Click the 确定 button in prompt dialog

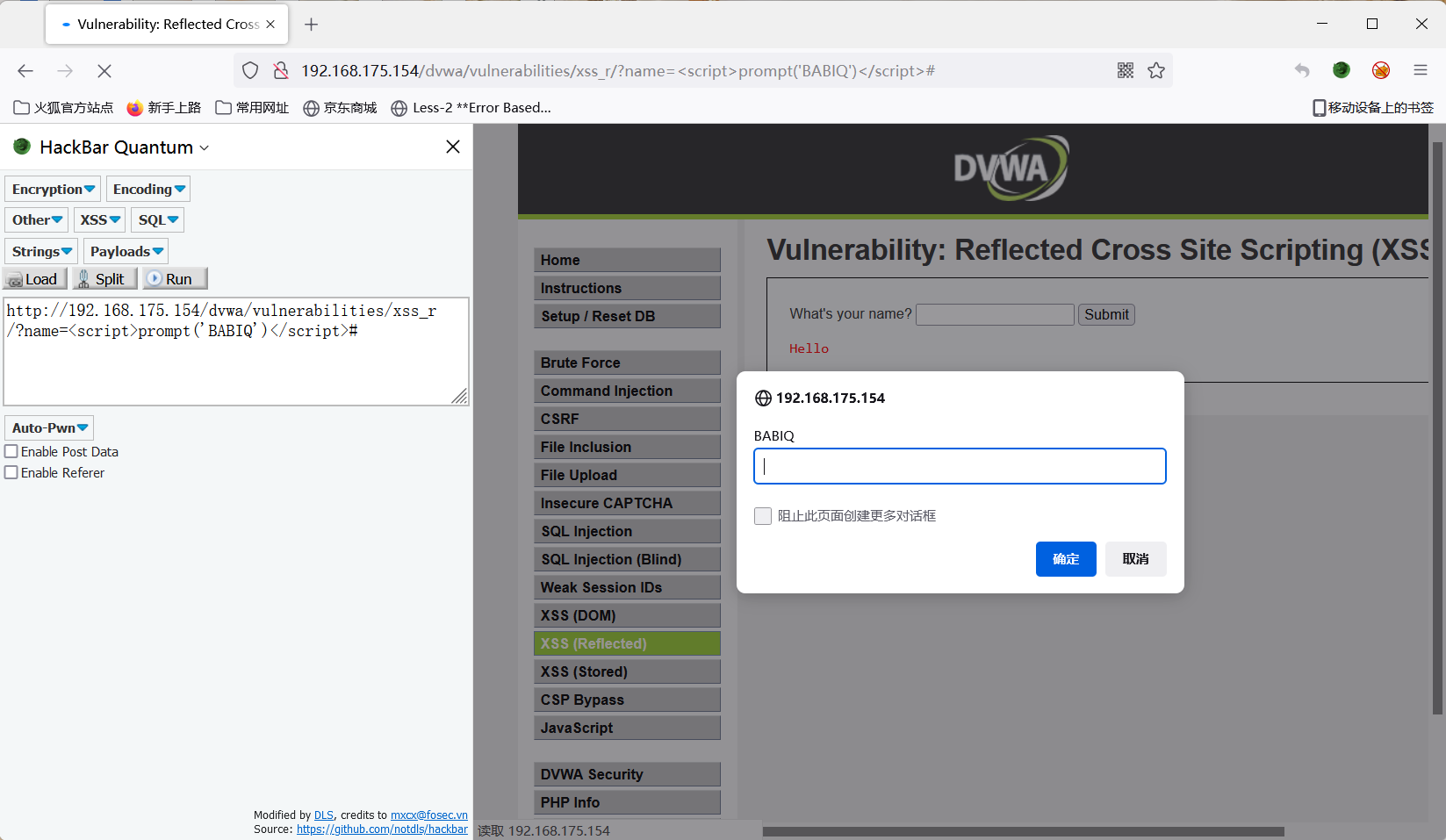click(1066, 559)
